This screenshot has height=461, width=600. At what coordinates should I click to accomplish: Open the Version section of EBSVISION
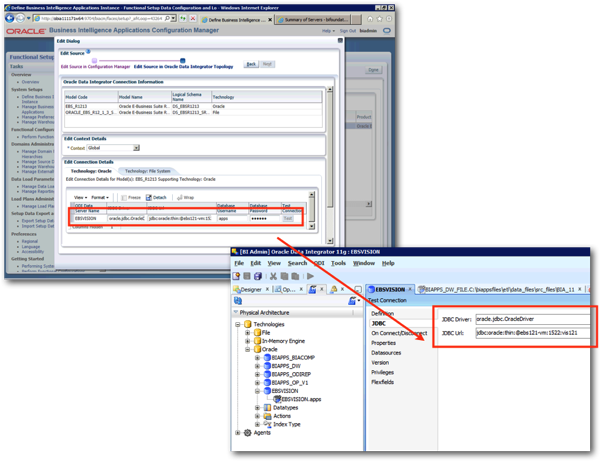(x=380, y=362)
